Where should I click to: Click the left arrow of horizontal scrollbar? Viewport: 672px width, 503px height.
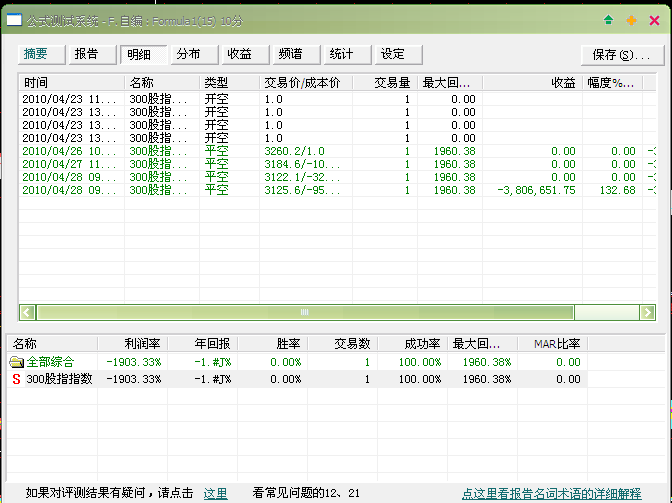[27, 313]
